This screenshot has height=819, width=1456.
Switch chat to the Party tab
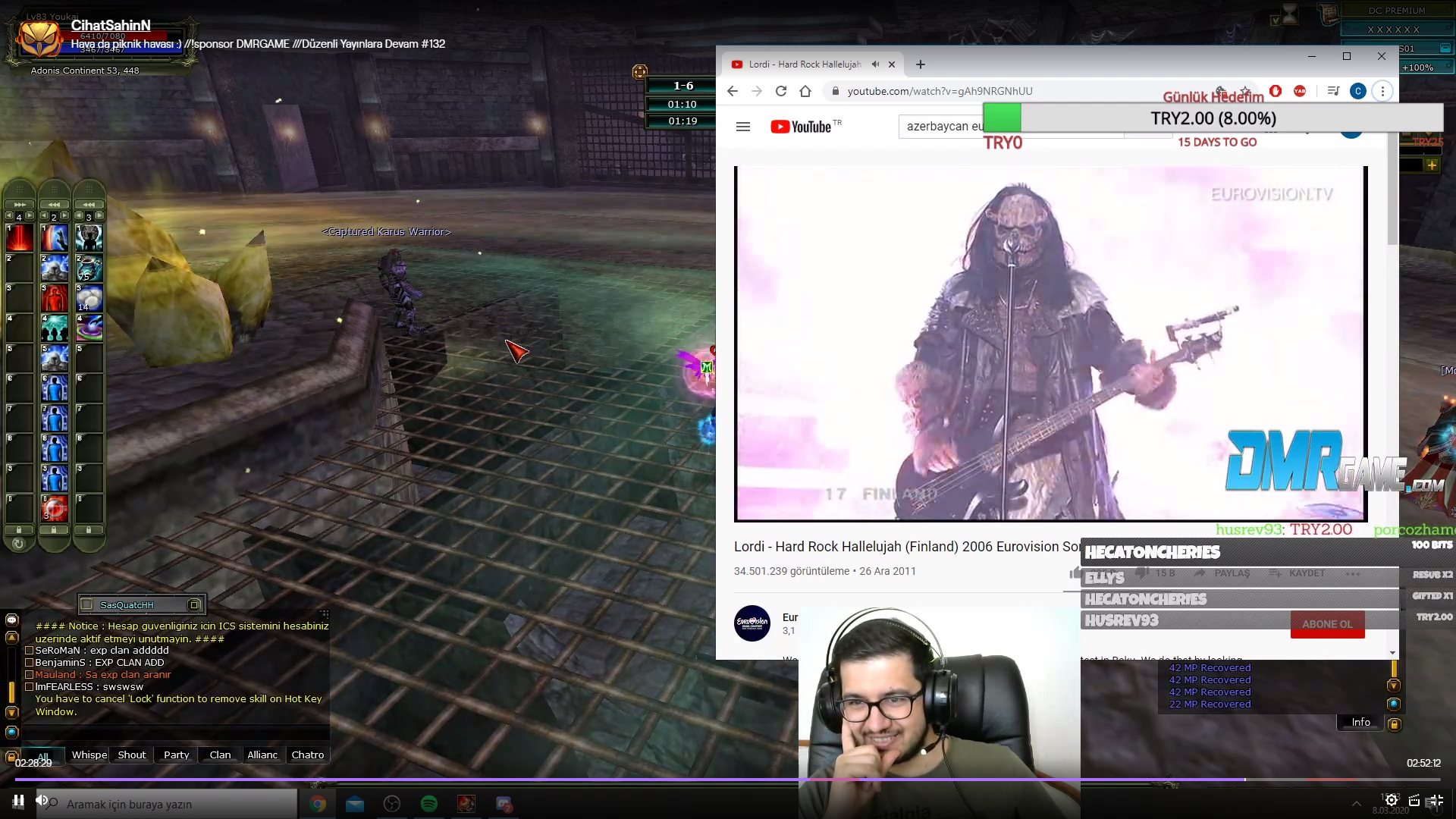(176, 755)
